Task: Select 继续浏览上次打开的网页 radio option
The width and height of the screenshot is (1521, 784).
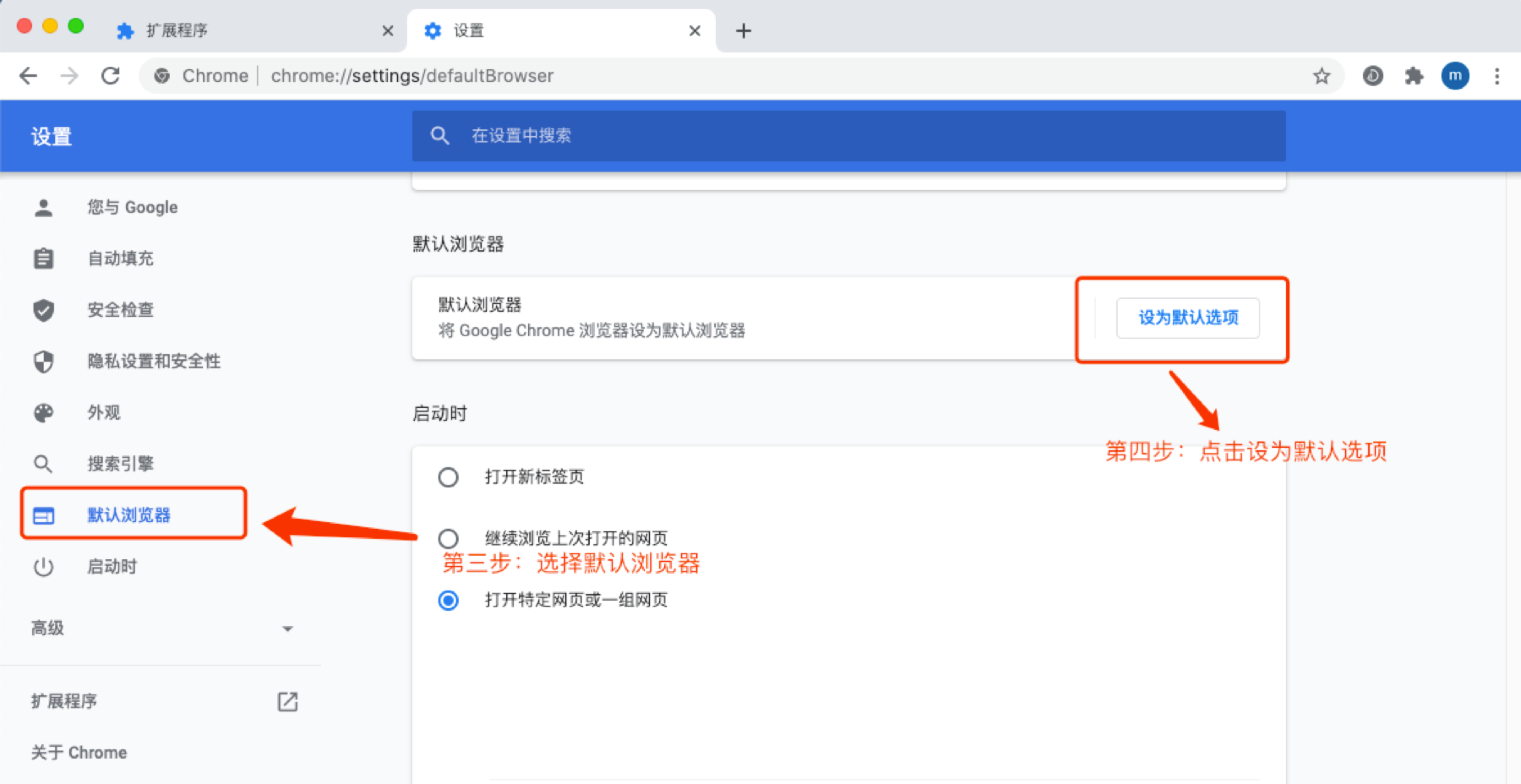Action: 448,539
